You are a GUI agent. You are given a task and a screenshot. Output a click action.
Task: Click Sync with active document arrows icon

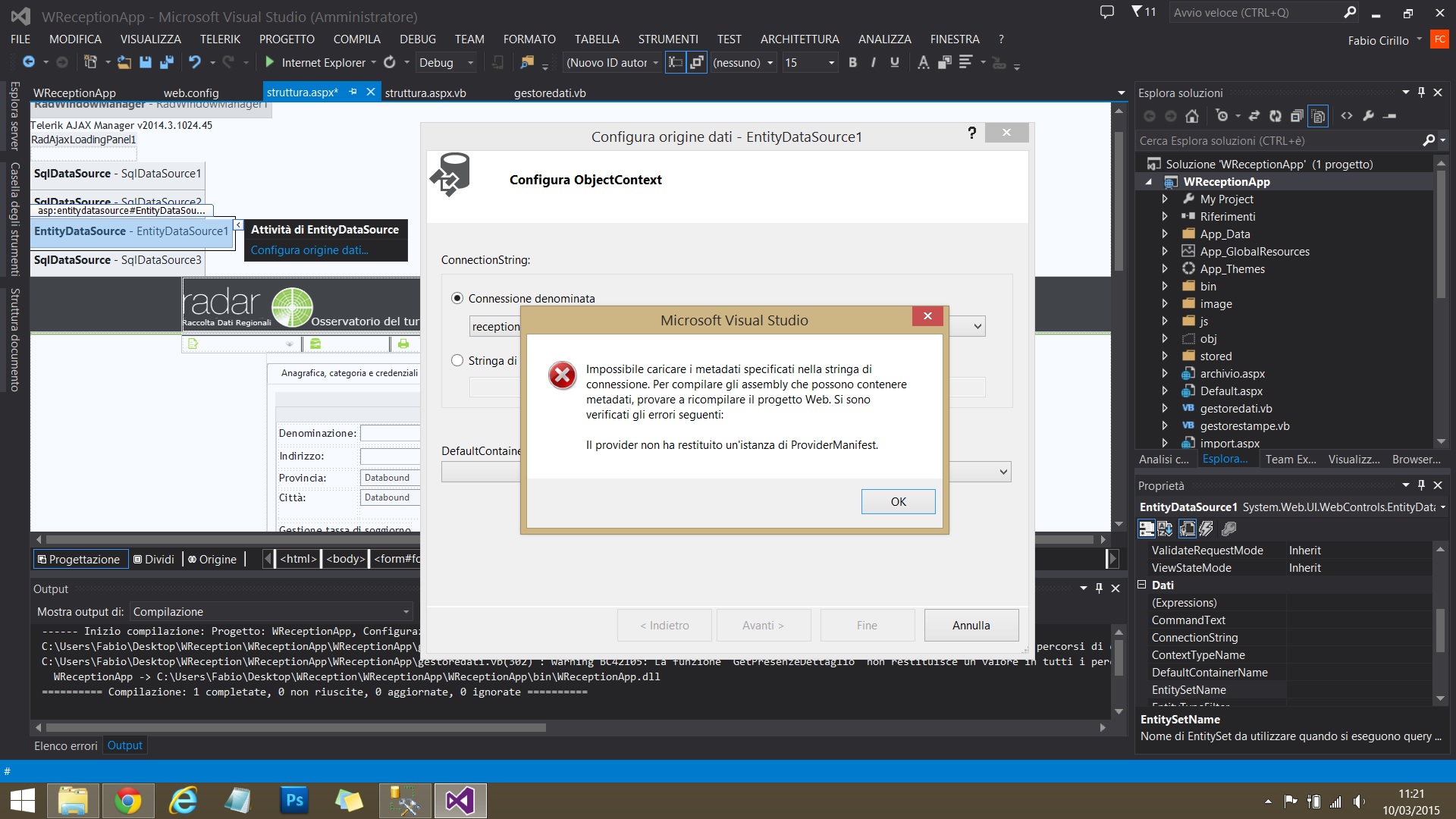pos(1254,116)
